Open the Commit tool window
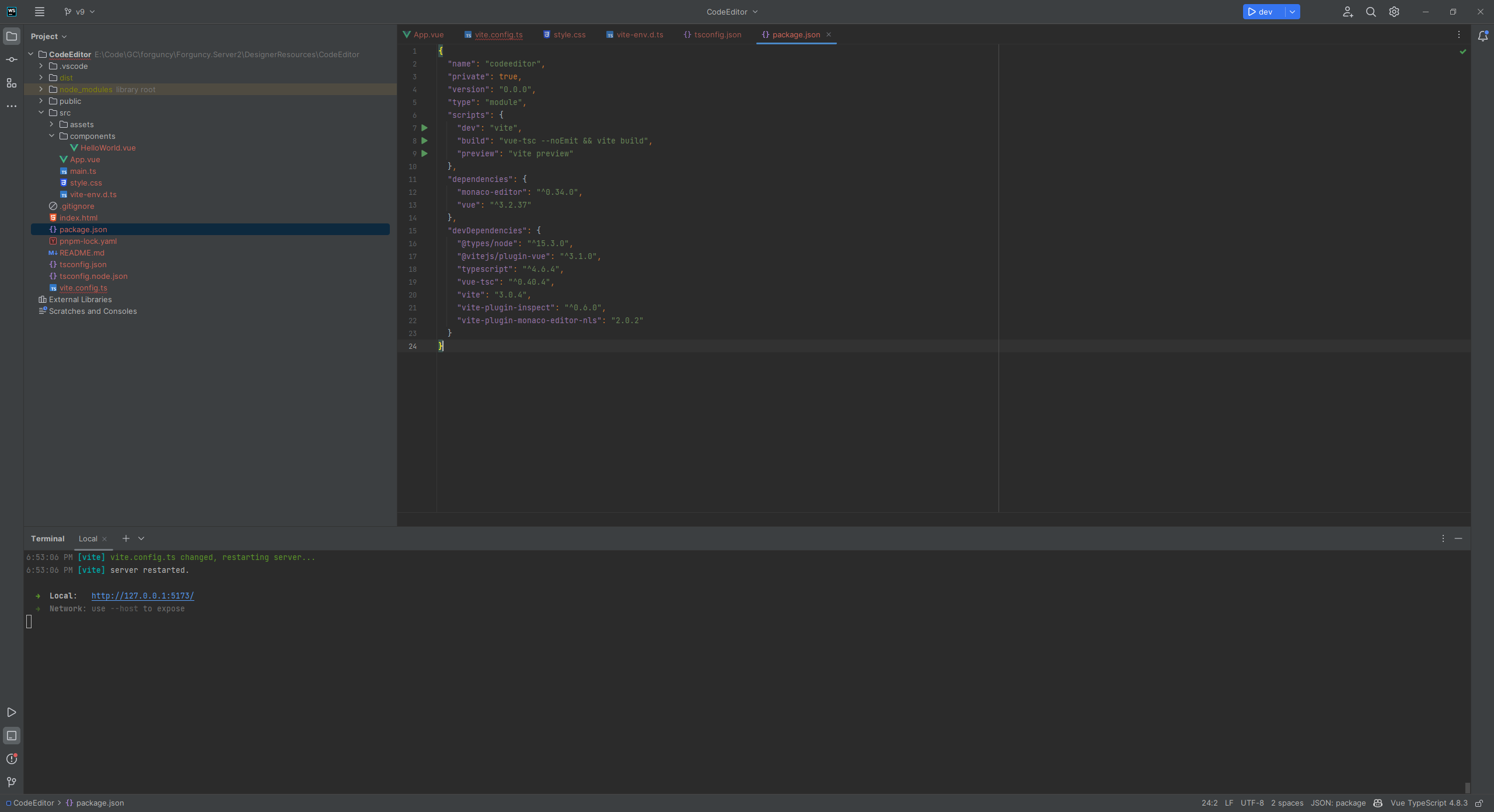Image resolution: width=1494 pixels, height=812 pixels. pyautogui.click(x=12, y=59)
